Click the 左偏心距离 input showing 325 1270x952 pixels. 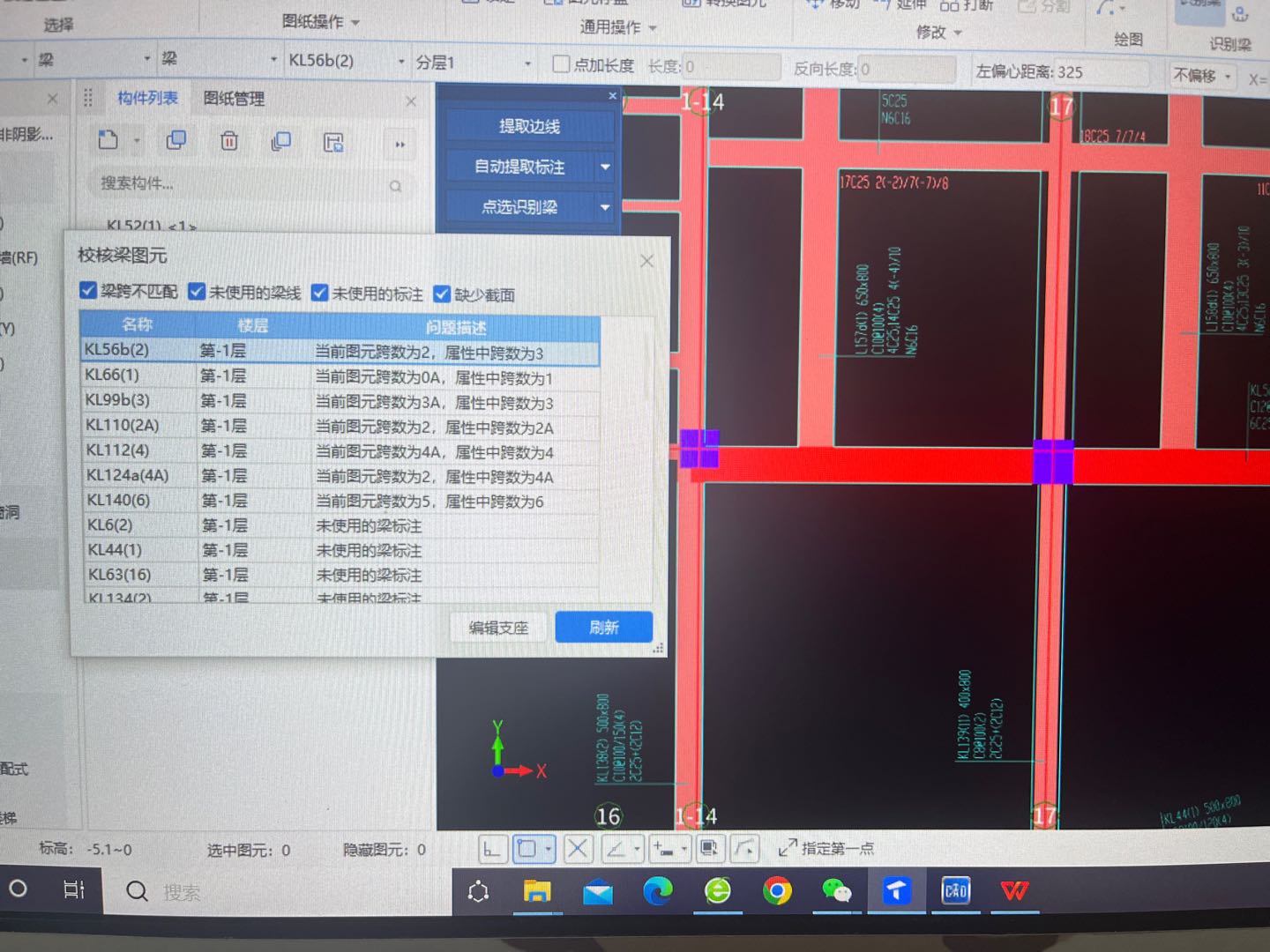pyautogui.click(x=1101, y=72)
